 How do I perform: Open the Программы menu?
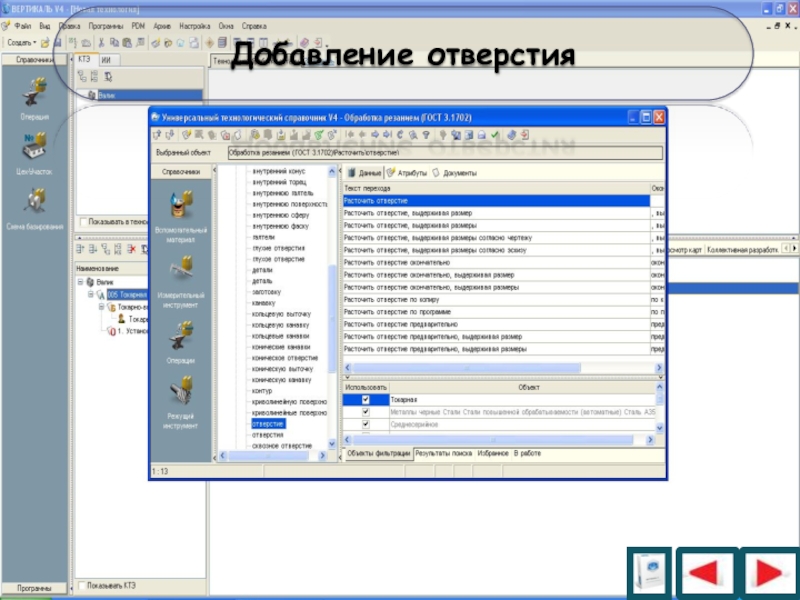click(x=106, y=26)
